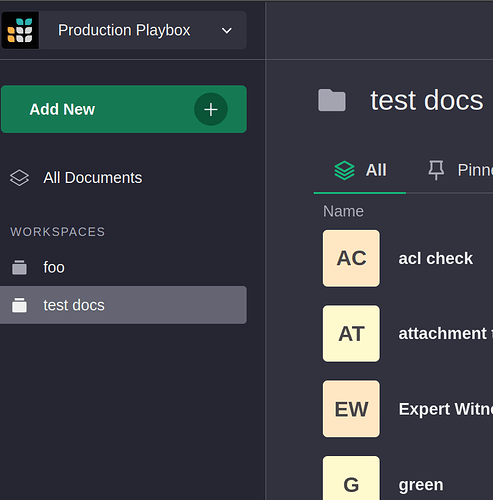The image size is (493, 500).
Task: Open the acl check document
Action: [x=435, y=258]
